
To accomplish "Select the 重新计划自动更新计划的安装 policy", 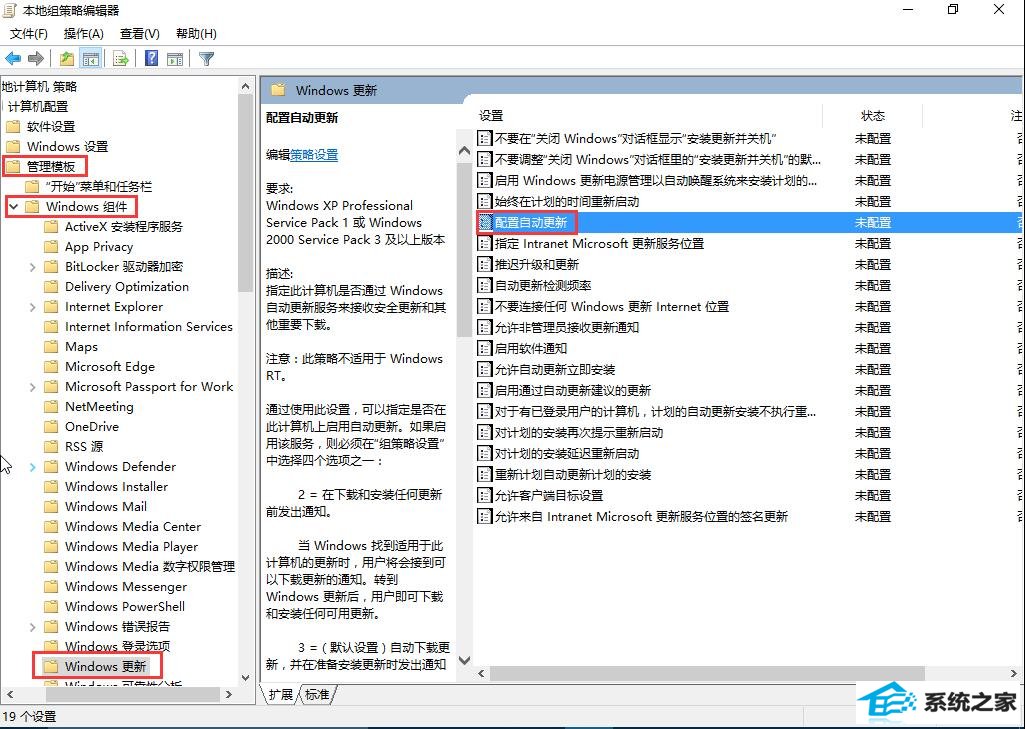I will click(573, 475).
